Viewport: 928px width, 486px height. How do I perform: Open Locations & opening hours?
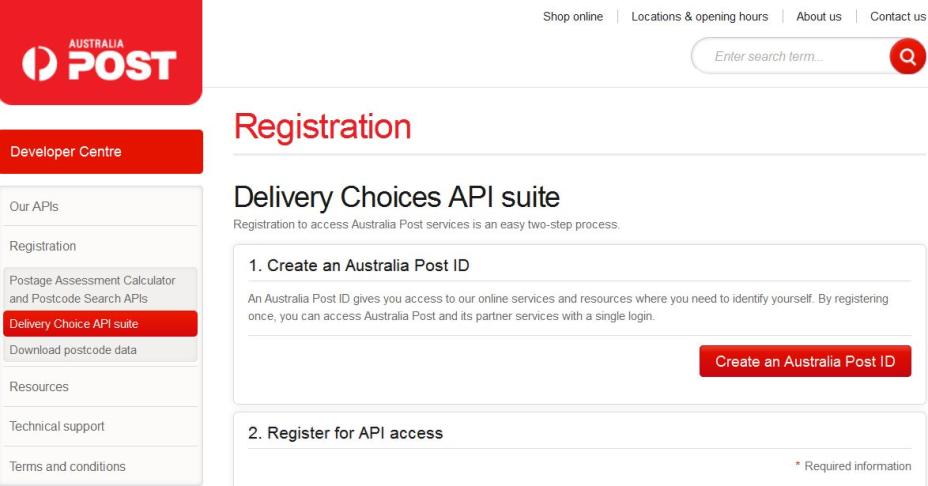(700, 17)
